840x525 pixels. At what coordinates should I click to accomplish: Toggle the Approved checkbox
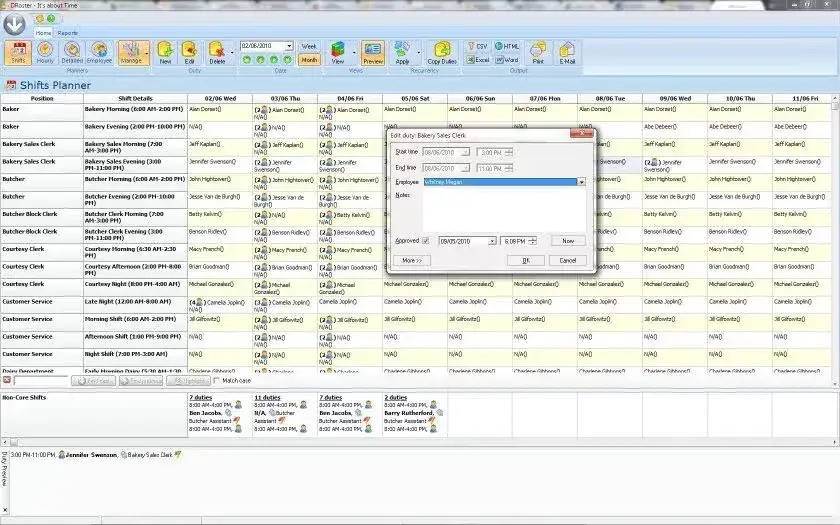tap(426, 241)
